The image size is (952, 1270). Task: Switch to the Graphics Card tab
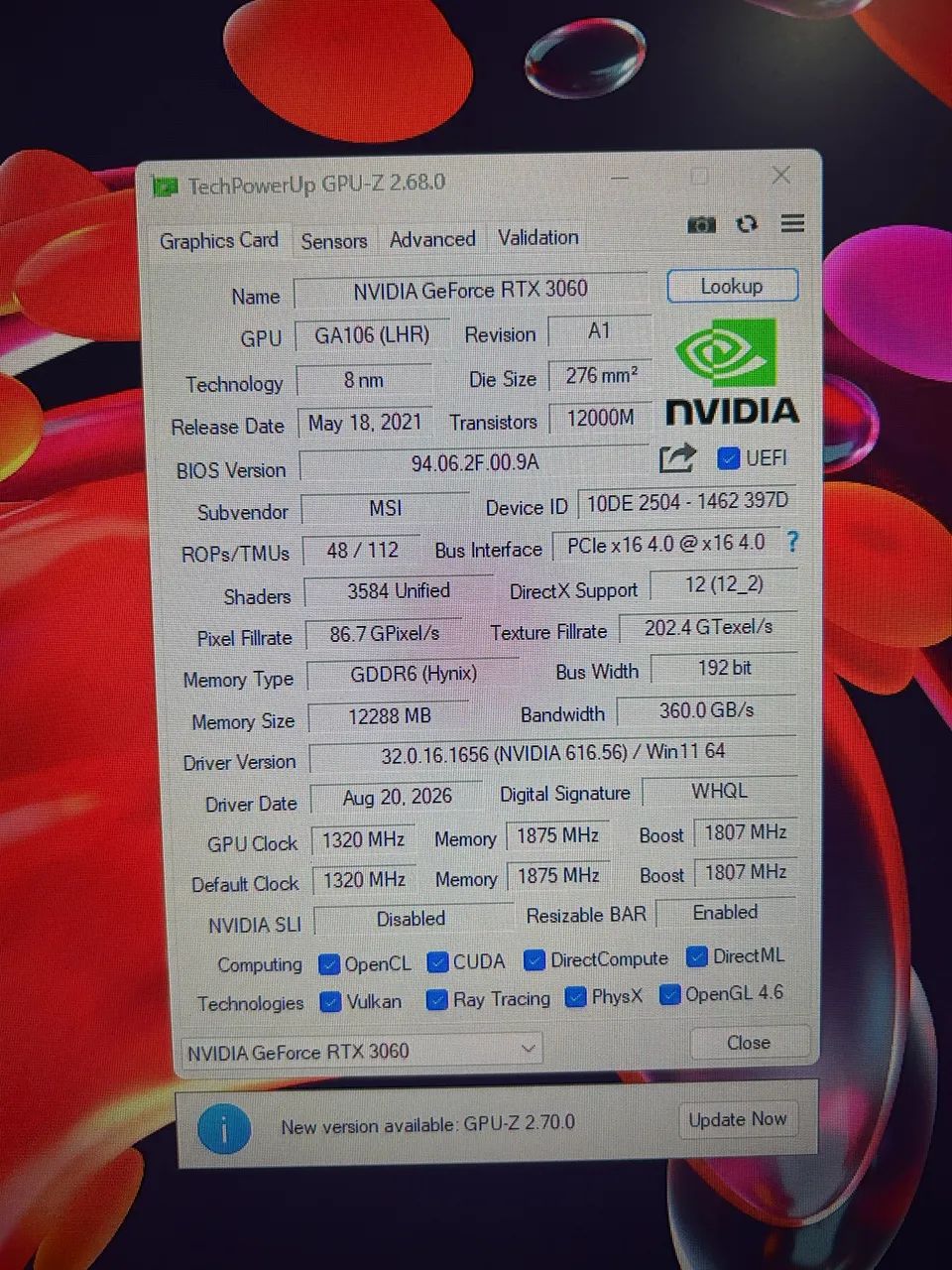pos(219,241)
